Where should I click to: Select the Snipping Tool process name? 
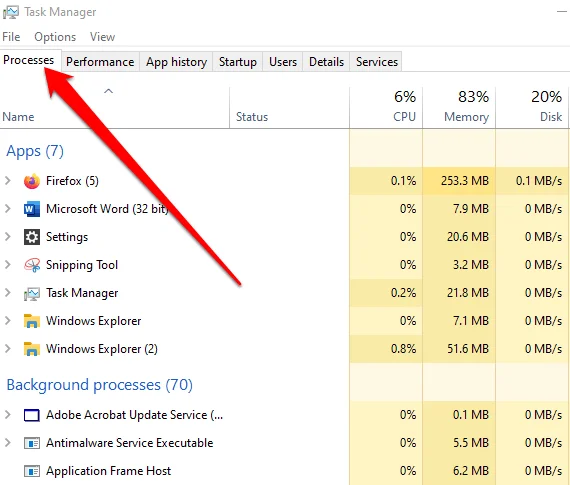[82, 265]
